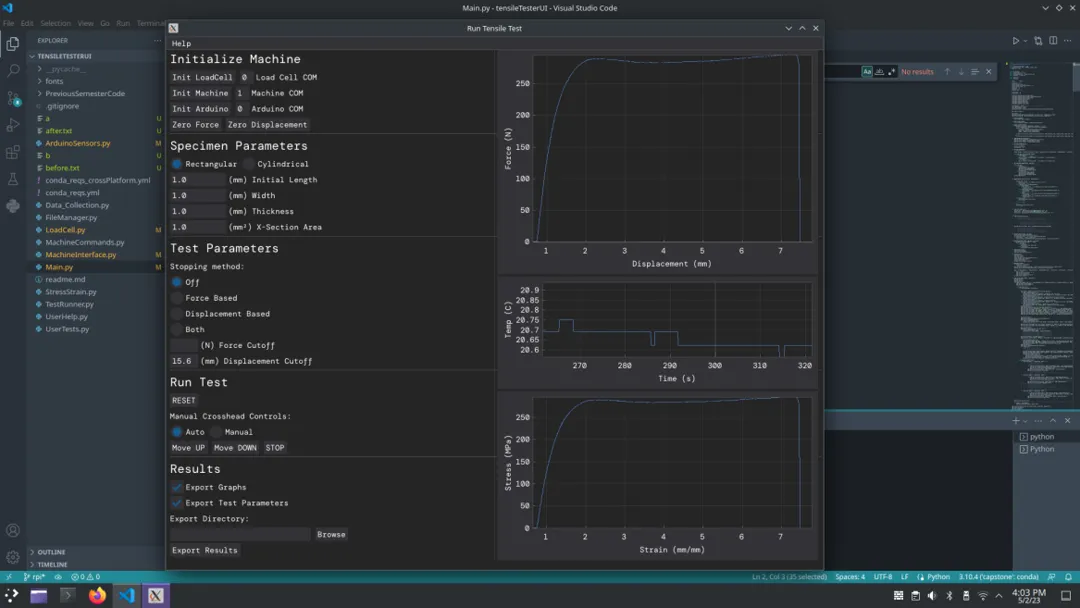
Task: Open the Run dropdown arrow beside the play icon
Action: [x=1025, y=41]
